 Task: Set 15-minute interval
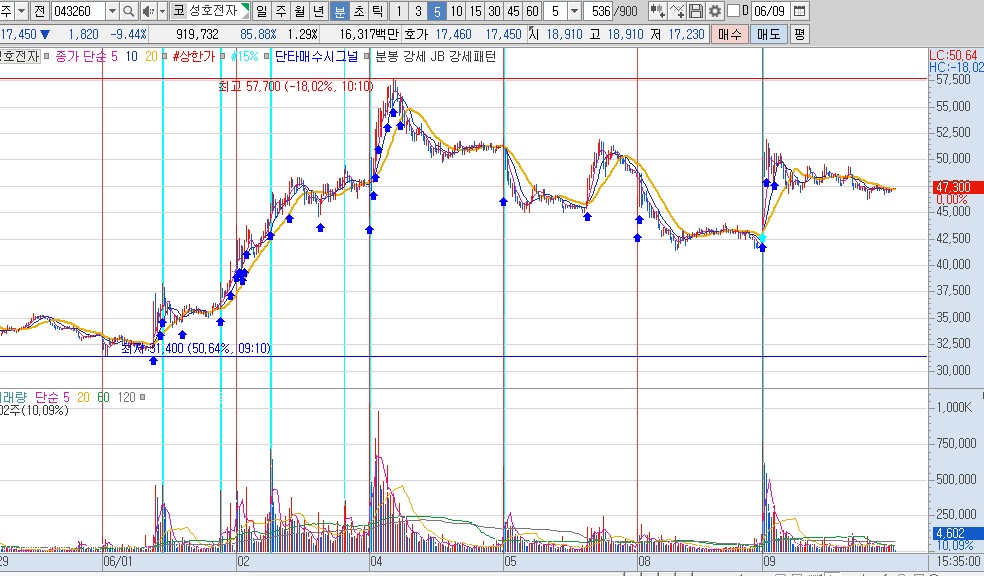pos(476,11)
